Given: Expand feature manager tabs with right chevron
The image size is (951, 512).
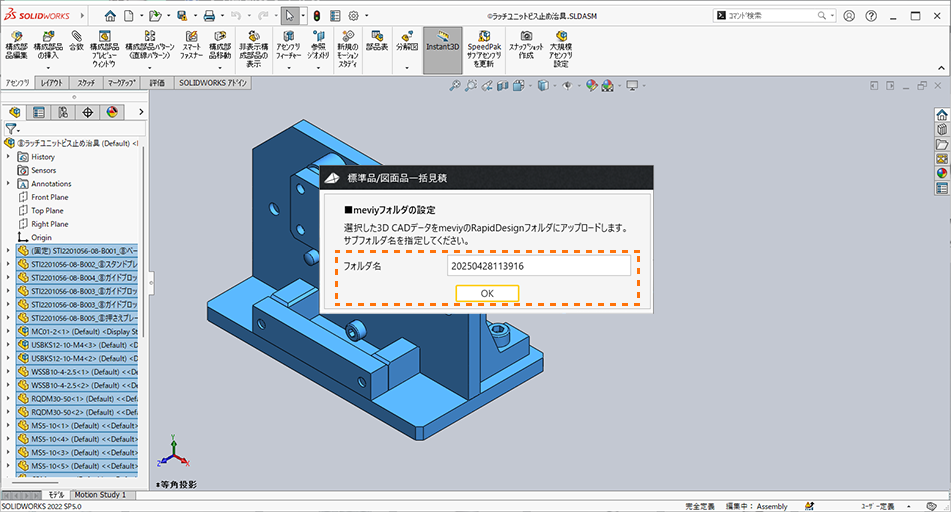Looking at the screenshot, I should pos(141,112).
